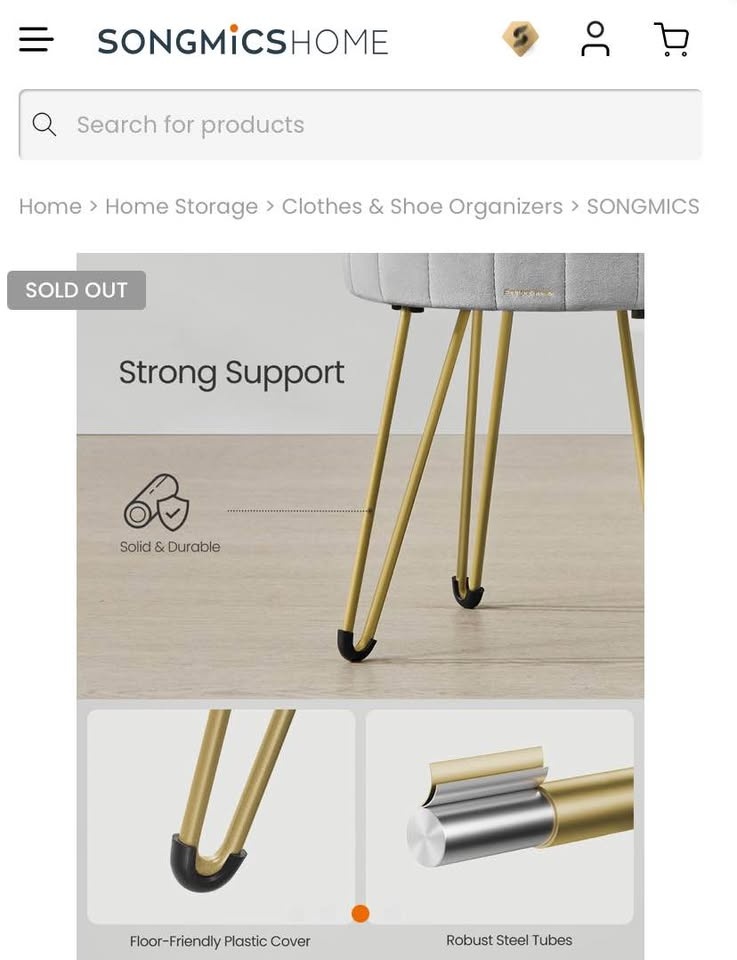Click the SOLD OUT badge
The image size is (737, 960).
pyautogui.click(x=77, y=290)
